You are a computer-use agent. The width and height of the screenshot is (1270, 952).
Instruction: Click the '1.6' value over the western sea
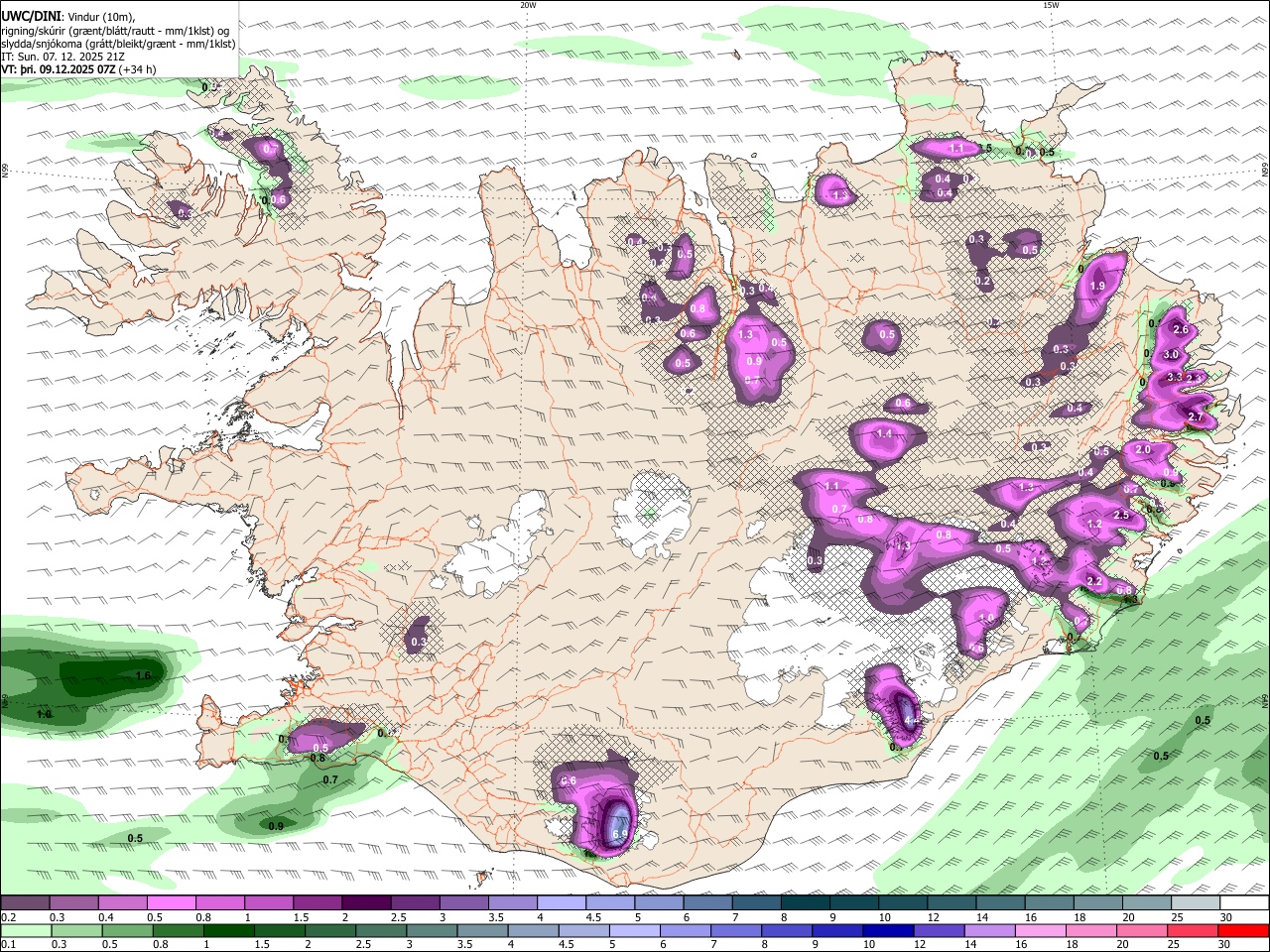(x=142, y=675)
